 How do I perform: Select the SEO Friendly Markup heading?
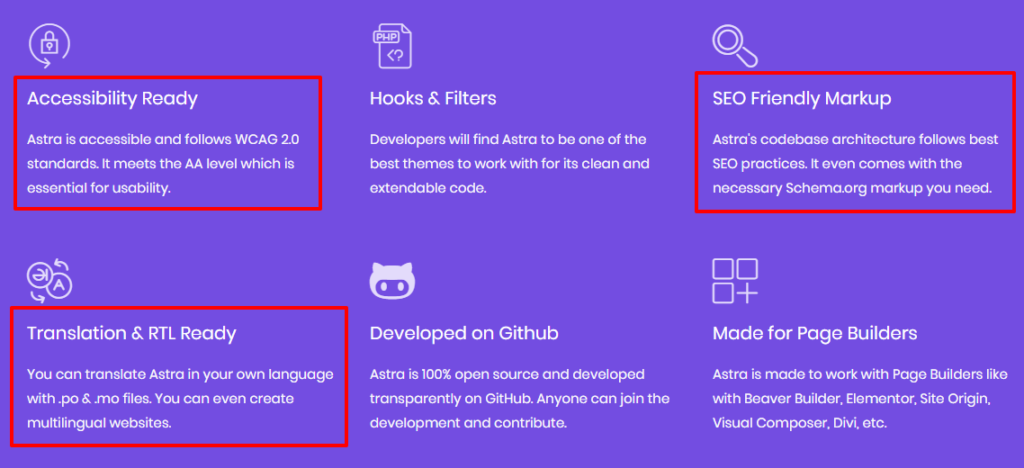pyautogui.click(x=802, y=99)
